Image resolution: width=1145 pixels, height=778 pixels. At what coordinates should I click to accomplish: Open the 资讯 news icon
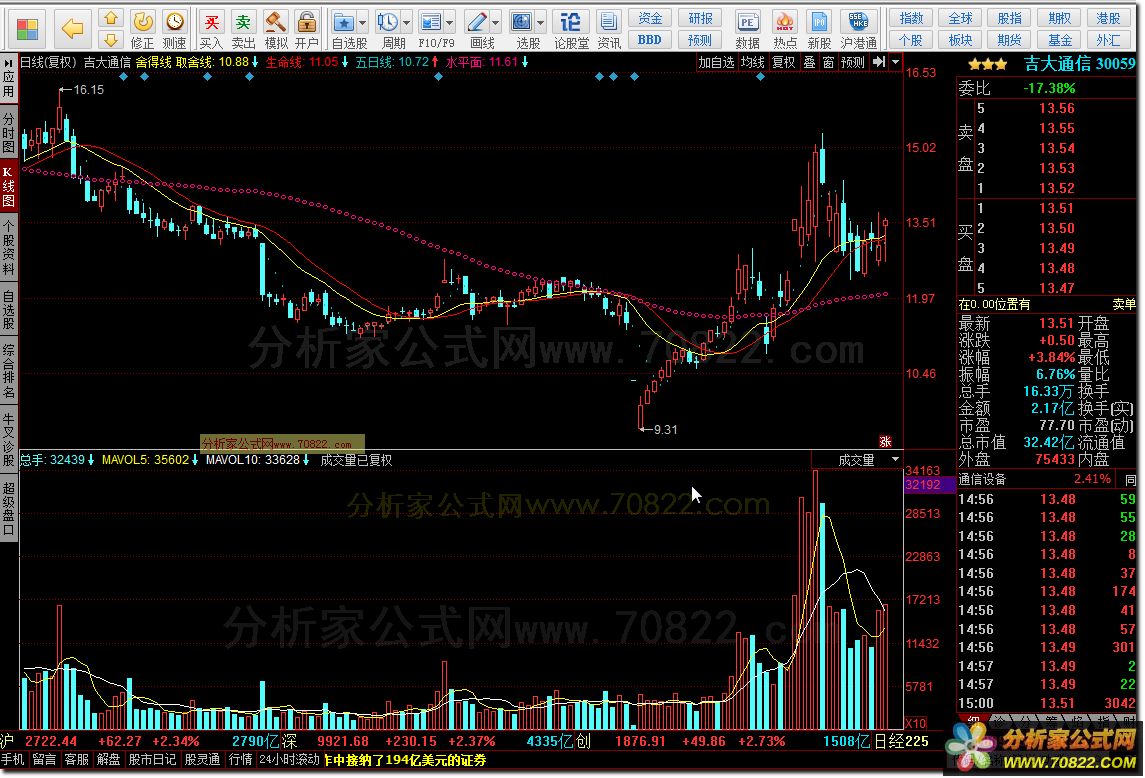(x=608, y=30)
